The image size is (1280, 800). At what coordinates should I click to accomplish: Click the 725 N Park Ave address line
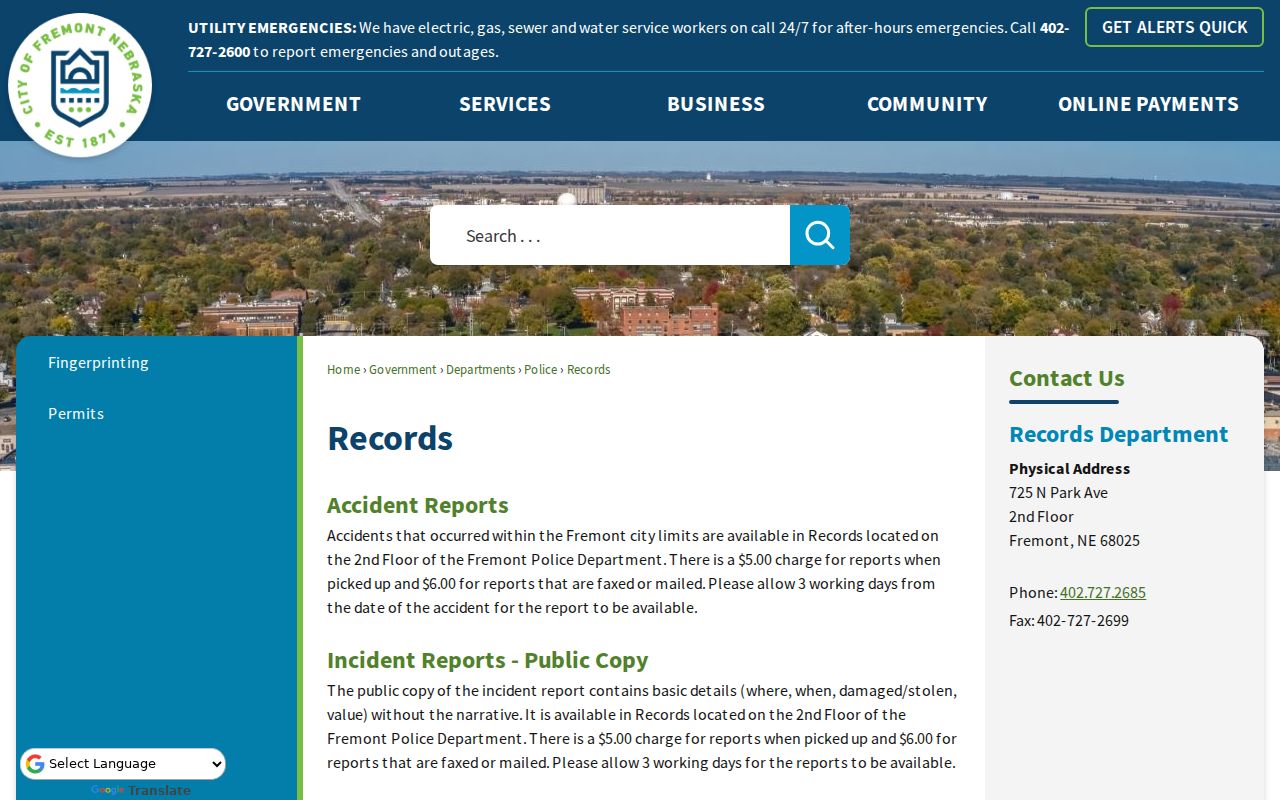point(1058,492)
